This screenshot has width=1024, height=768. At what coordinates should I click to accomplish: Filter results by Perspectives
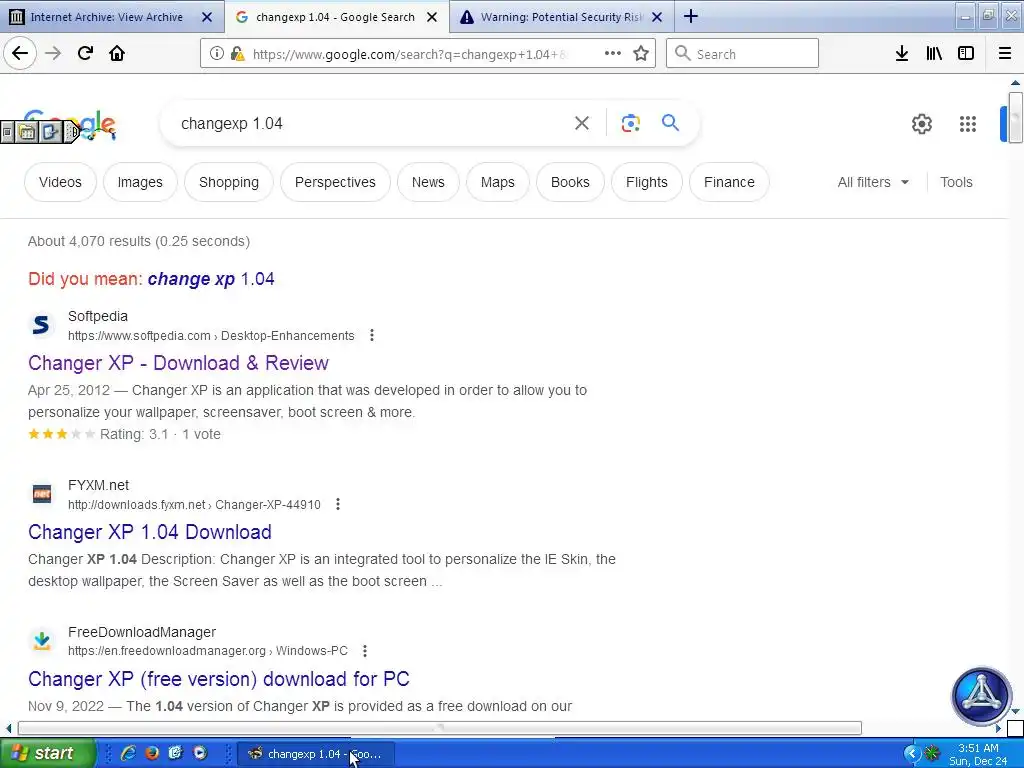335,182
